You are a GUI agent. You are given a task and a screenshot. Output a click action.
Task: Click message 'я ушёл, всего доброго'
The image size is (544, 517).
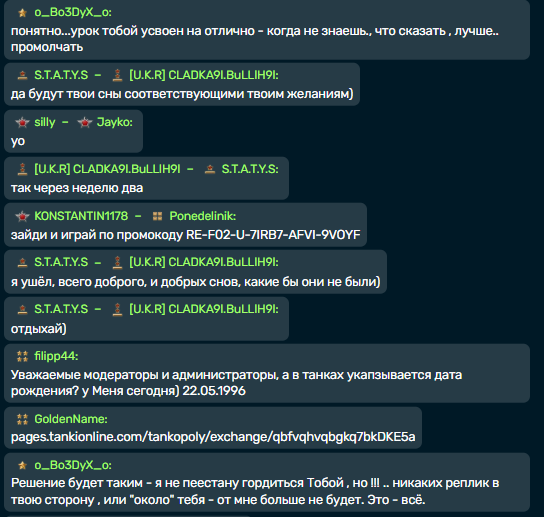coord(196,281)
